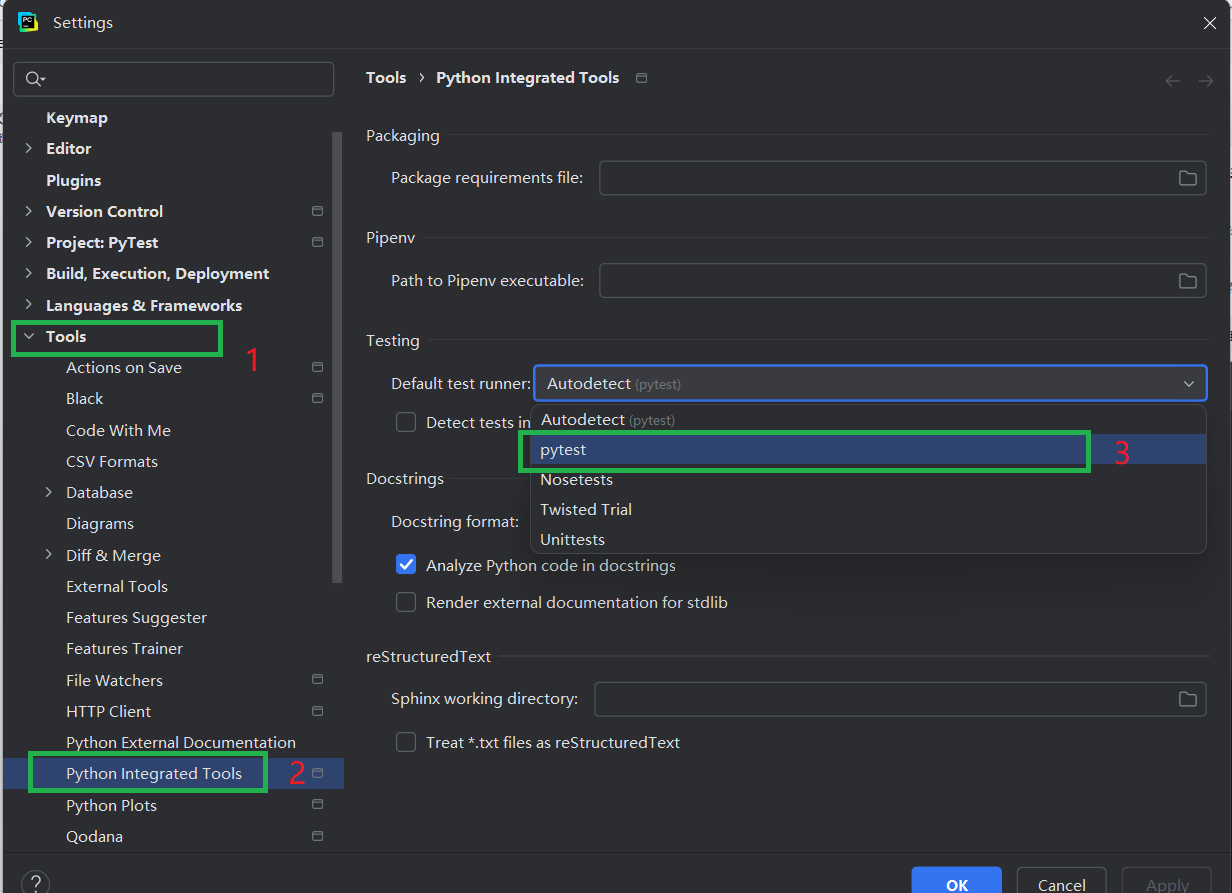This screenshot has width=1232, height=893.
Task: Select Nosetests from the test runner list
Action: coord(868,480)
